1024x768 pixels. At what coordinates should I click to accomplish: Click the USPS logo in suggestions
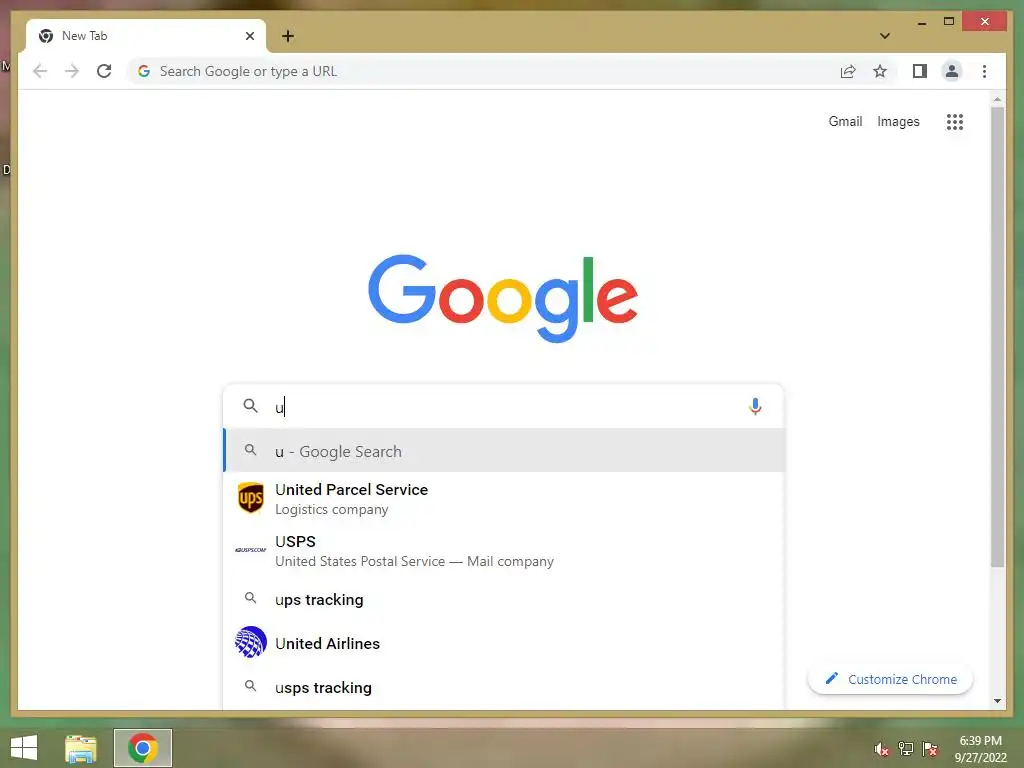coord(251,550)
